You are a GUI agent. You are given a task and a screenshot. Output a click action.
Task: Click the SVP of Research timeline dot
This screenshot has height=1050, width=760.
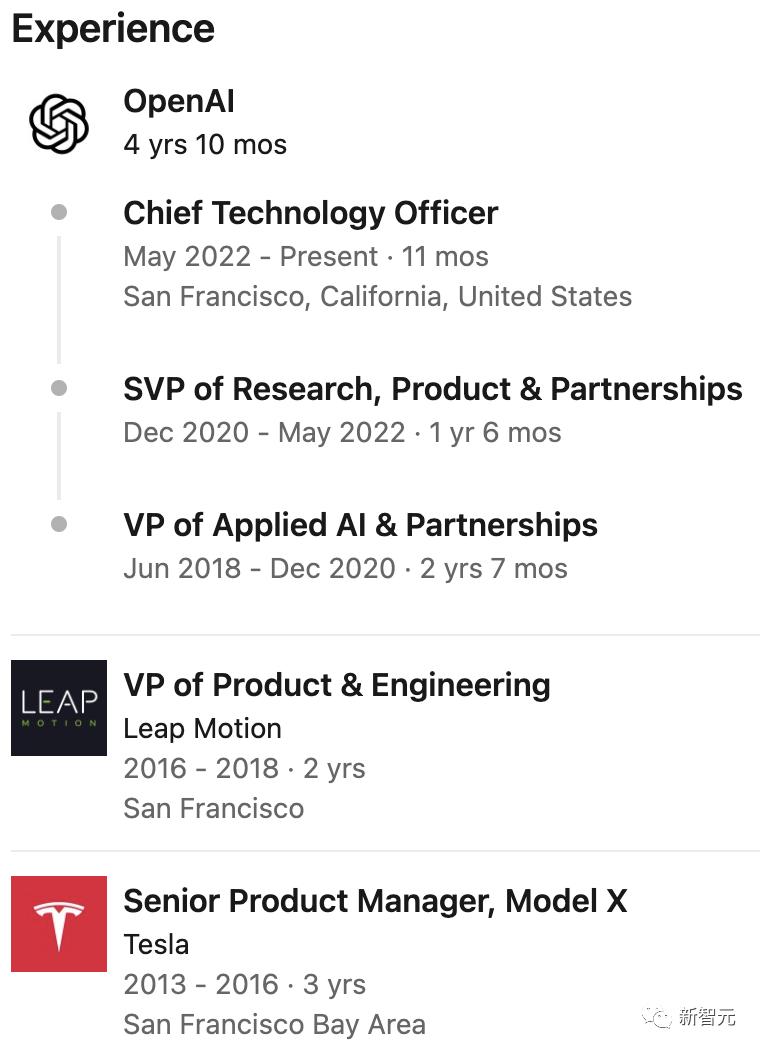click(x=59, y=388)
